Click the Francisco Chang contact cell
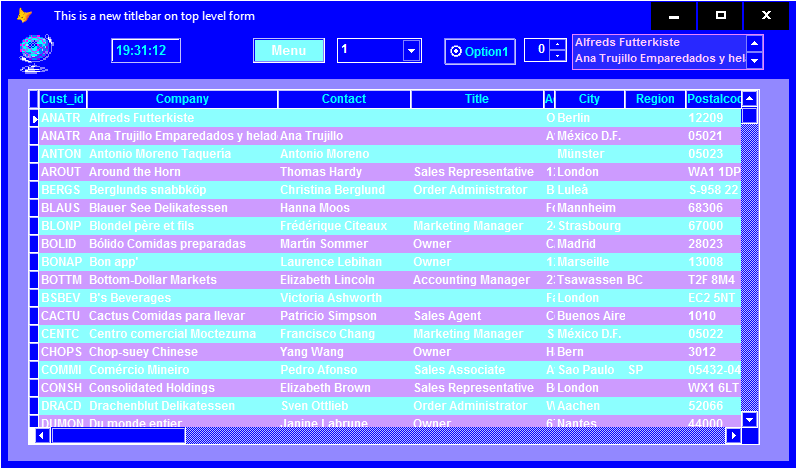 (x=344, y=334)
